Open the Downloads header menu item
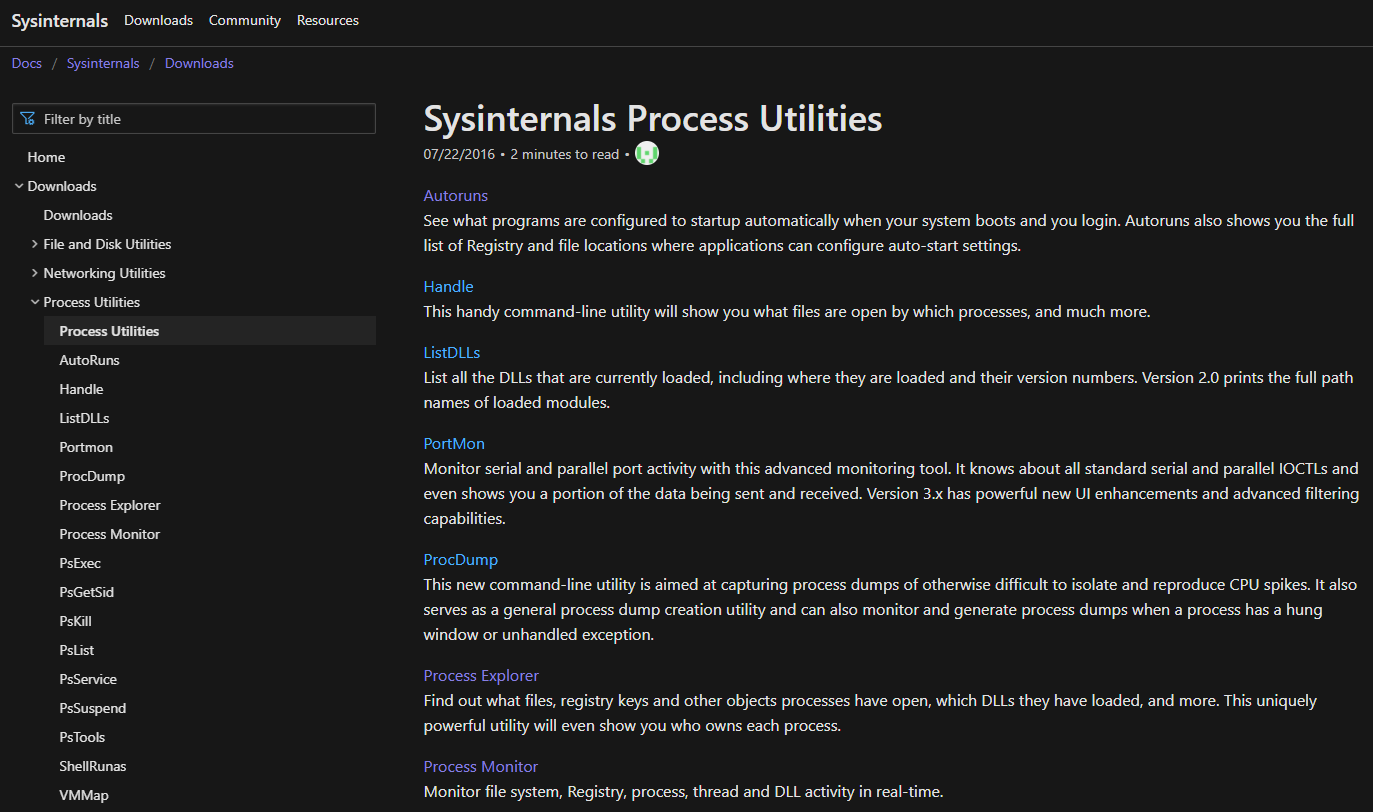 [158, 20]
